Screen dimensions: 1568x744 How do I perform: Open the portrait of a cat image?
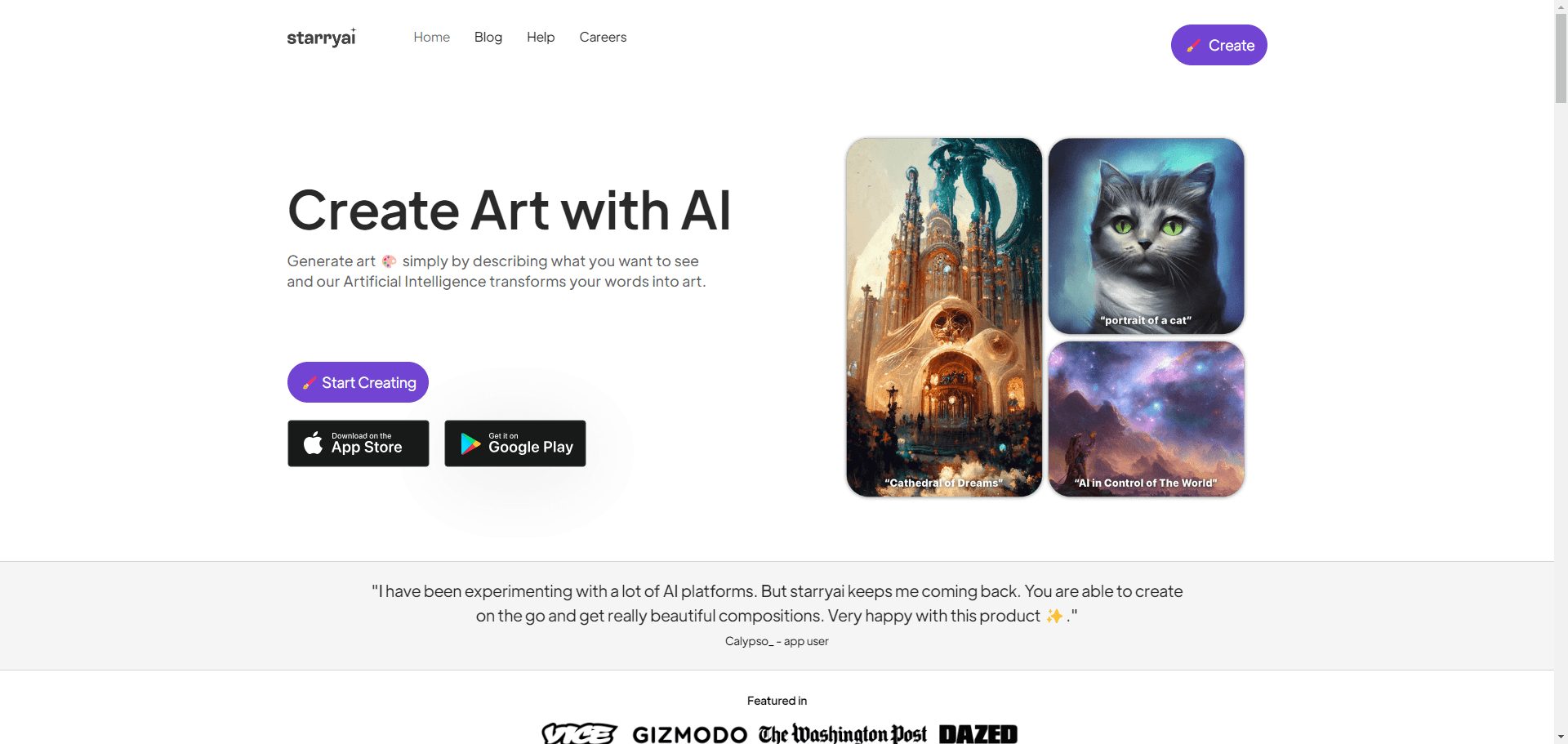[1147, 236]
